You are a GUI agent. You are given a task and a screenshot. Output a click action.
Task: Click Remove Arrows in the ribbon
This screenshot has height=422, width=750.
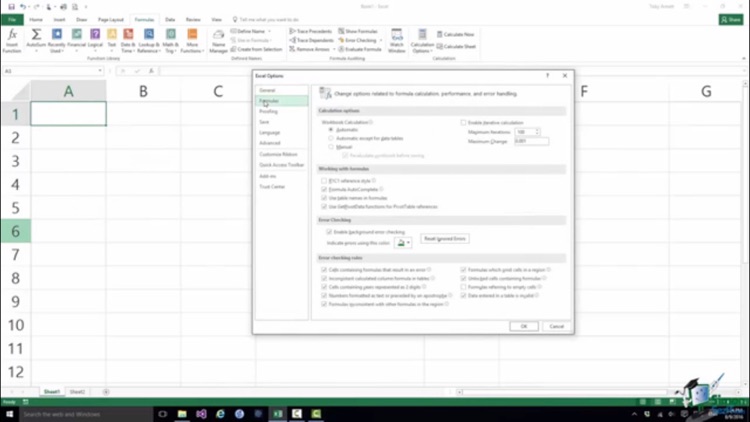(x=309, y=49)
